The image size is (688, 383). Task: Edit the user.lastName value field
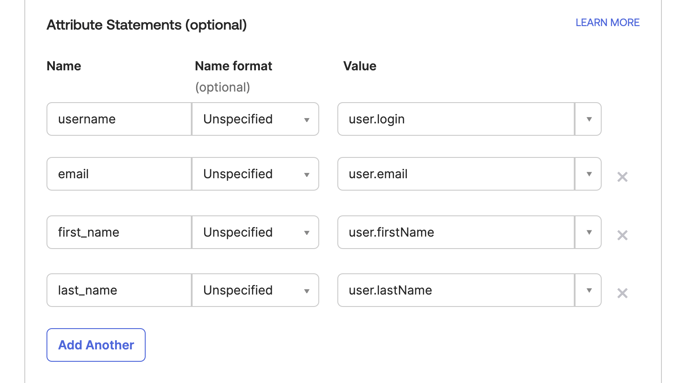coord(456,290)
